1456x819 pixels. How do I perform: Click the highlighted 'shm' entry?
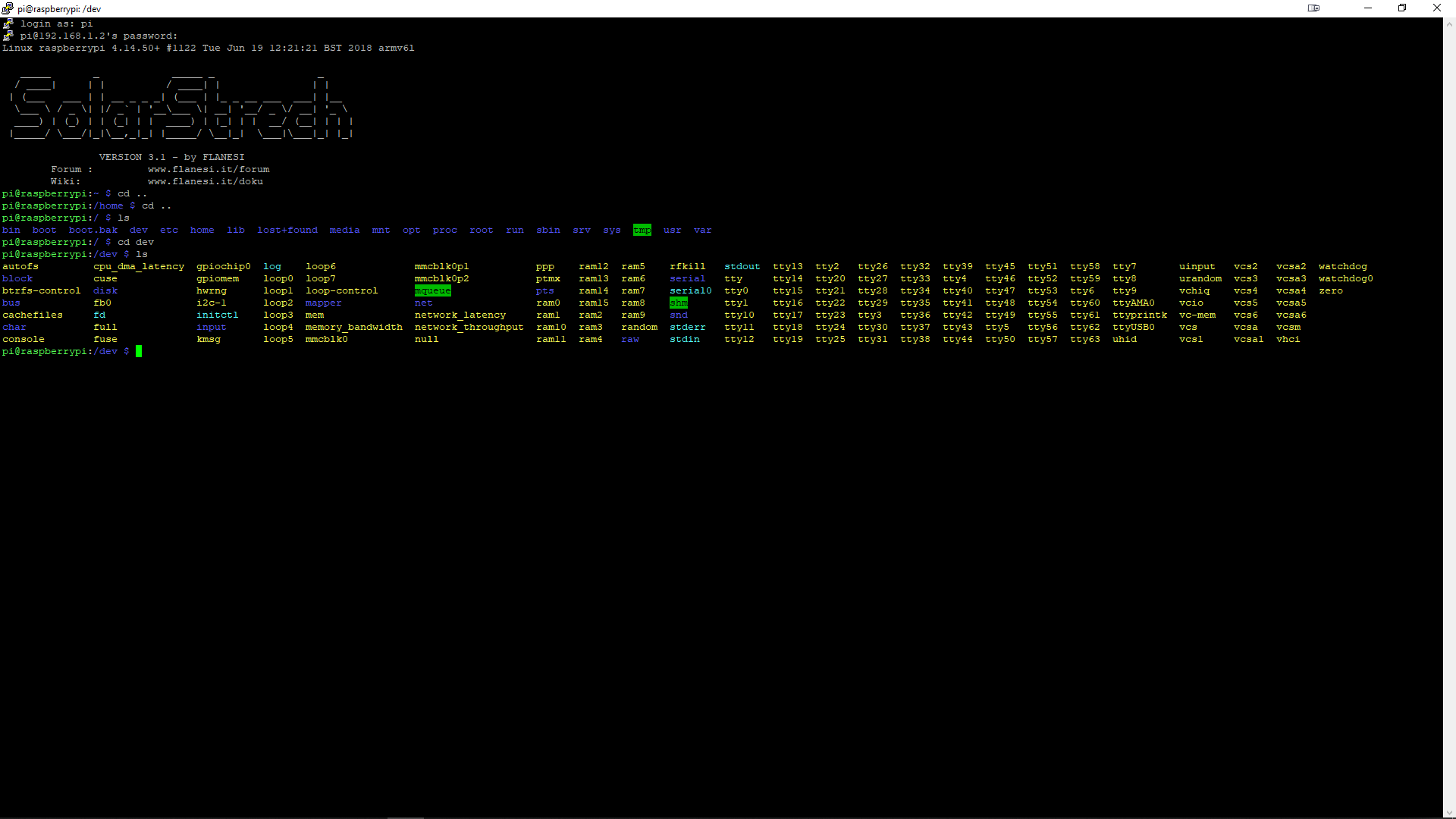(679, 303)
